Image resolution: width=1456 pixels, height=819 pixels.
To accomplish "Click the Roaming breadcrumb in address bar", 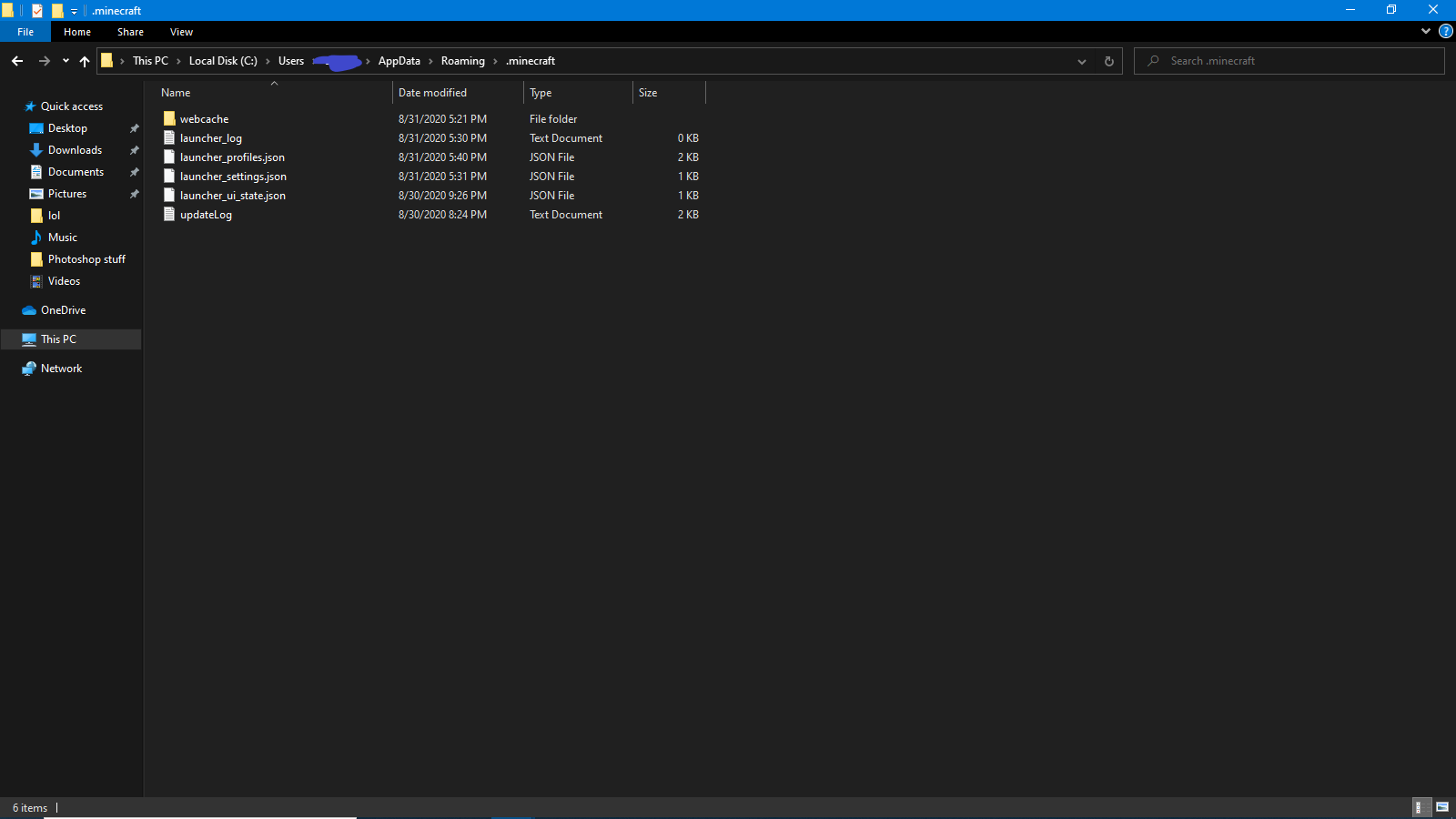I will click(x=462, y=61).
